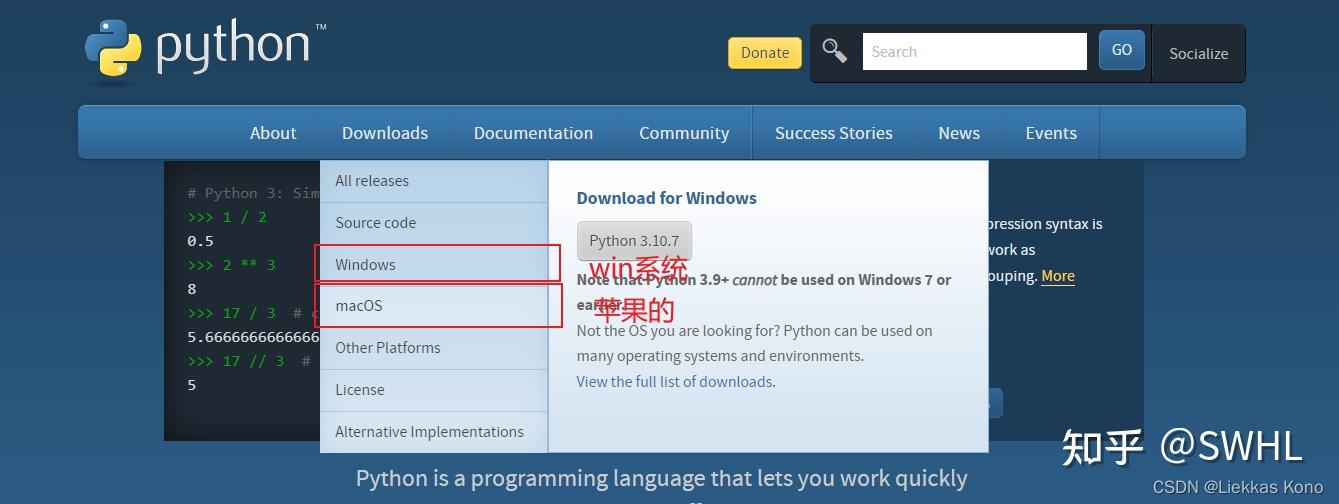Open the Socialize dropdown

1198,54
